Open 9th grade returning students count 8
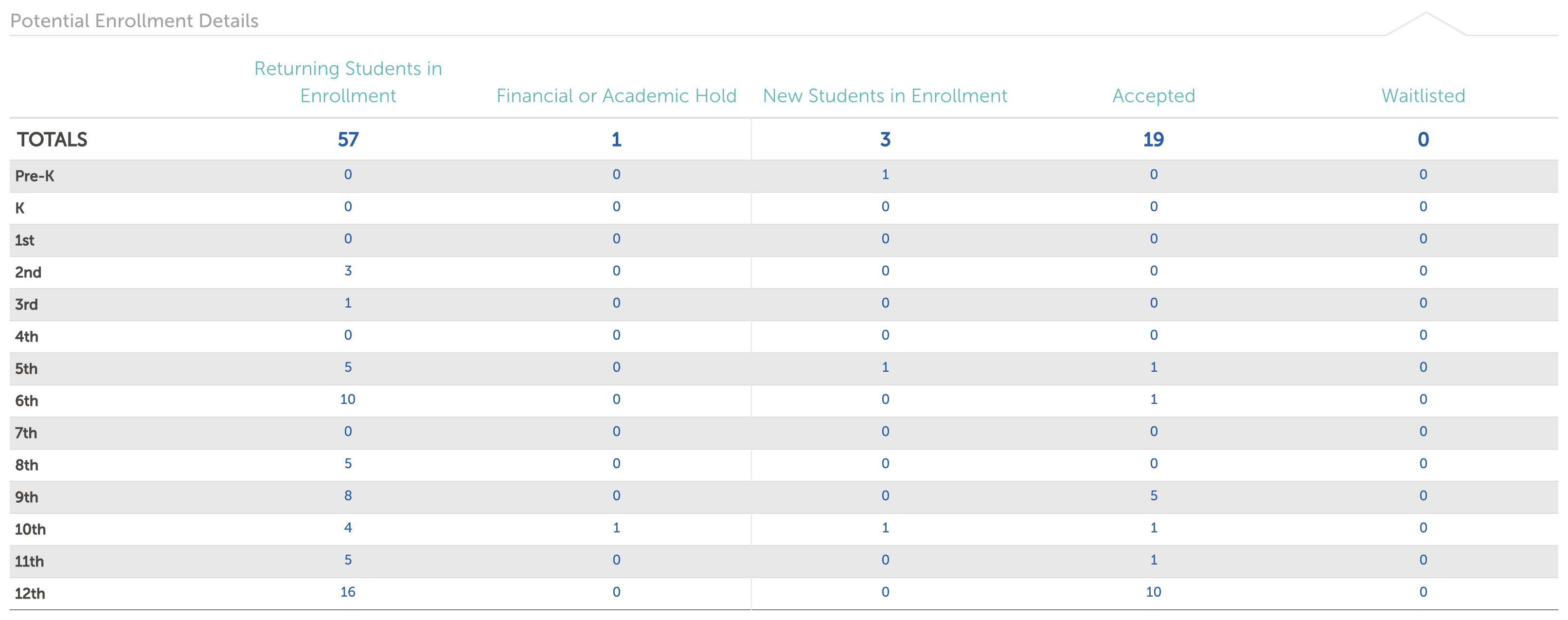This screenshot has height=620, width=1568. [348, 496]
